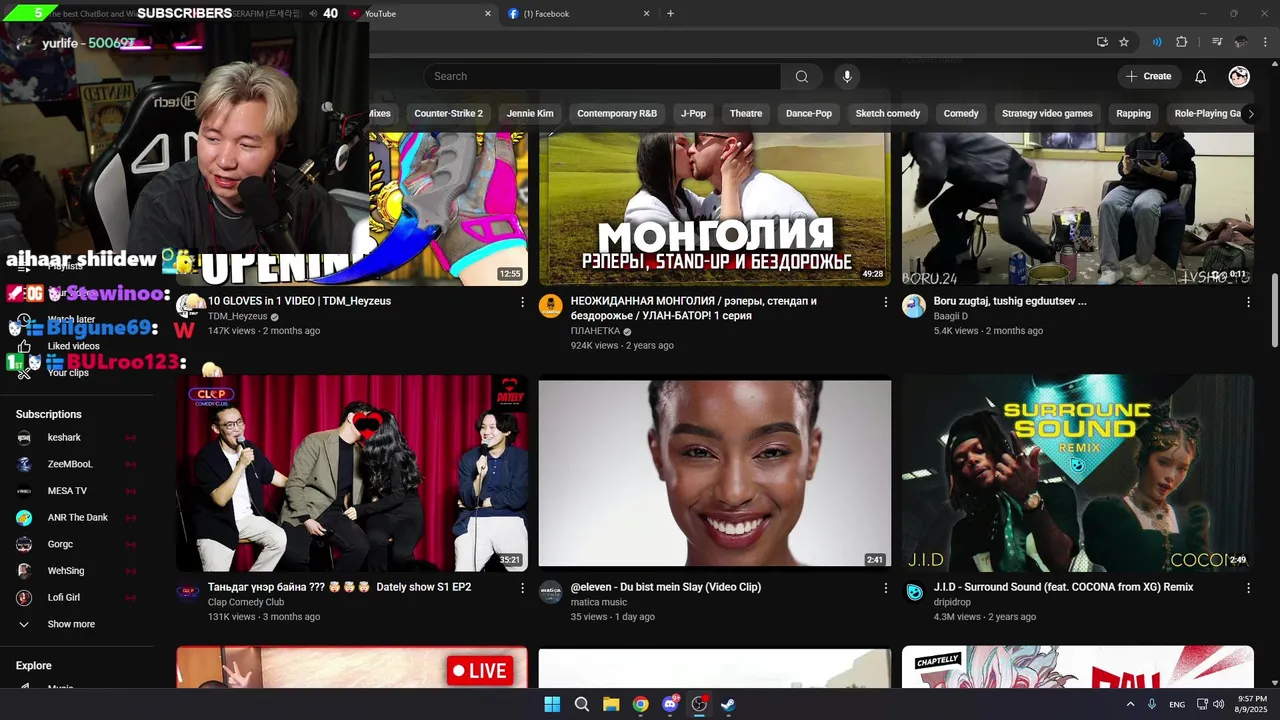The image size is (1280, 720).
Task: Open MESA TV subscription in sidebar
Action: pyautogui.click(x=75, y=491)
